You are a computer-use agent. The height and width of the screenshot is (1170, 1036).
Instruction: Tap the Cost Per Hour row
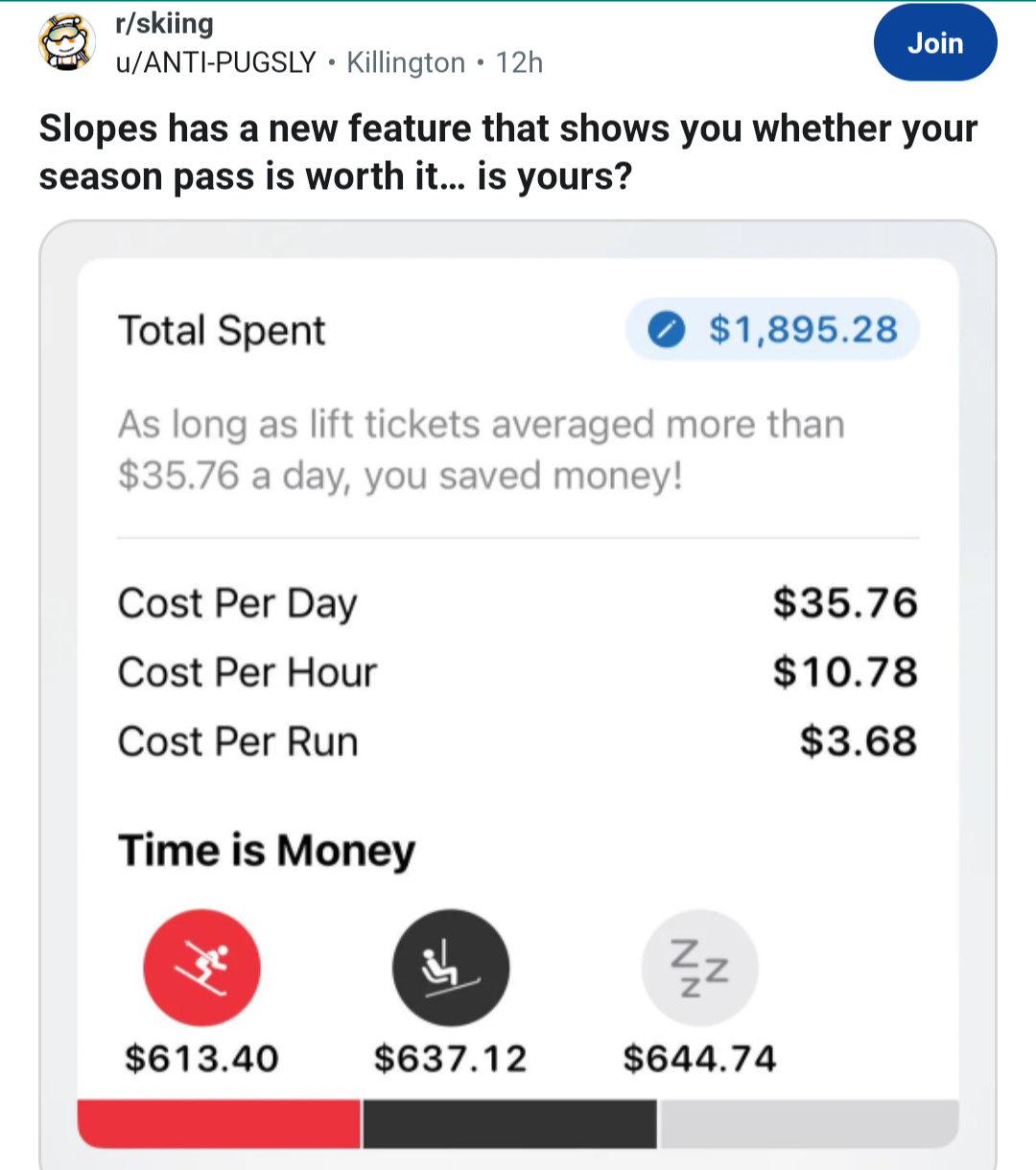tap(517, 672)
